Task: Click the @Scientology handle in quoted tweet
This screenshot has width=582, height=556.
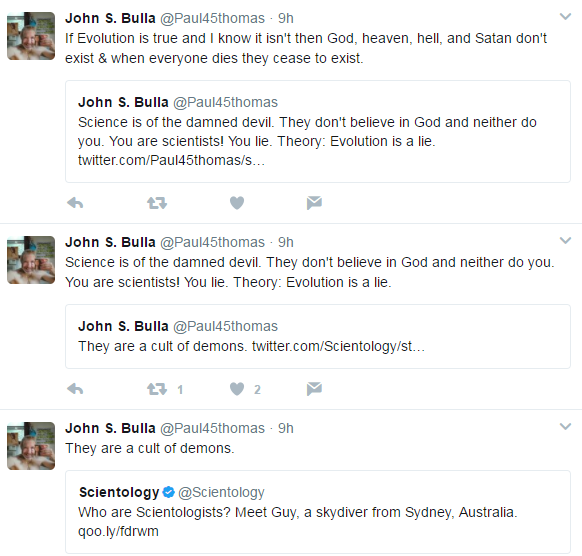Action: tap(221, 493)
